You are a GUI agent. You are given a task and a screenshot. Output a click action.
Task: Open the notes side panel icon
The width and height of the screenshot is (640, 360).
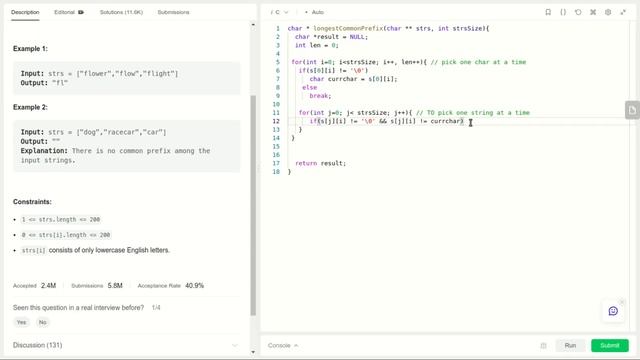(x=632, y=110)
